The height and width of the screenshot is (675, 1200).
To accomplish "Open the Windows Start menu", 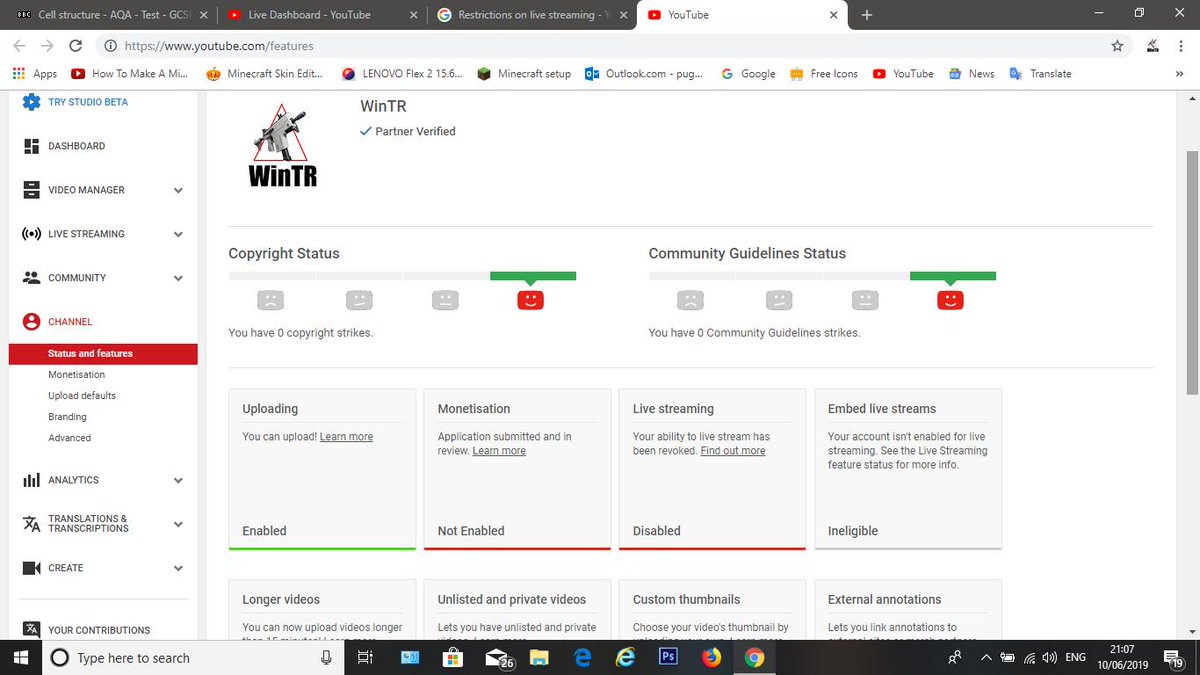I will 20,657.
